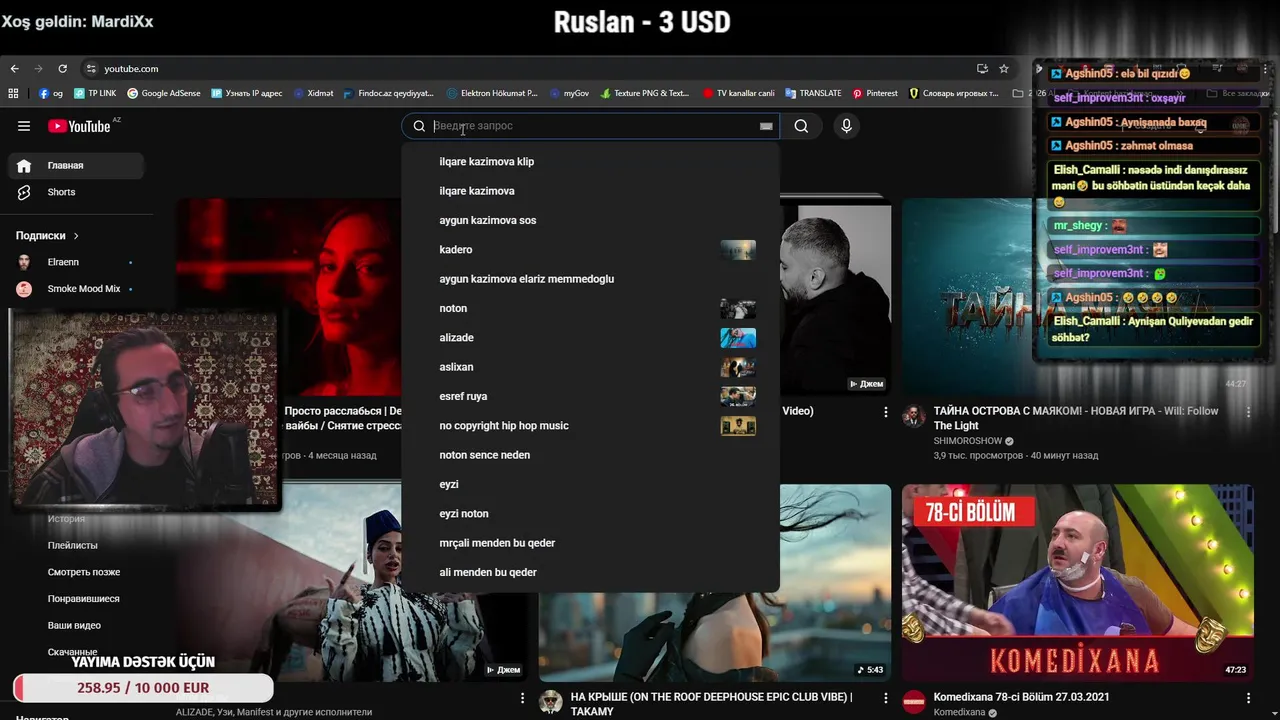This screenshot has width=1280, height=720.
Task: Open the Texture PNG & Text bookmark
Action: 644,93
